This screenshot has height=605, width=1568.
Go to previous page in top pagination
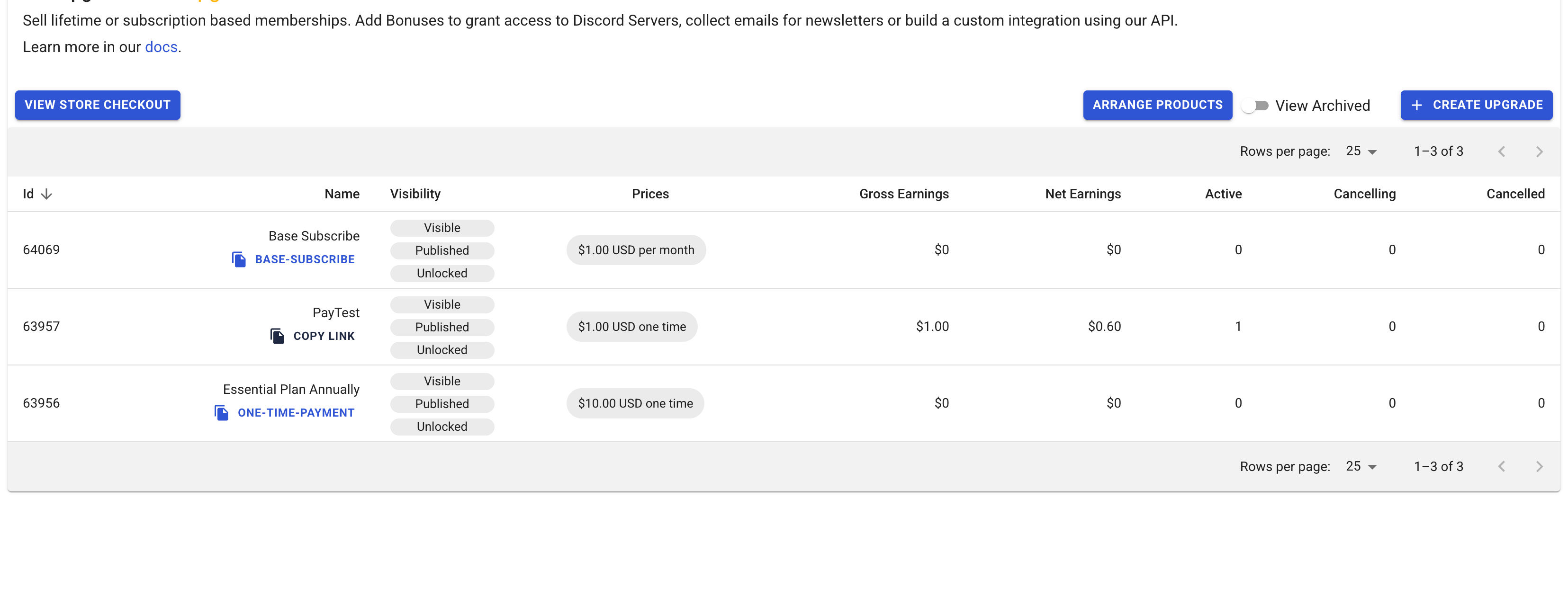point(1501,151)
